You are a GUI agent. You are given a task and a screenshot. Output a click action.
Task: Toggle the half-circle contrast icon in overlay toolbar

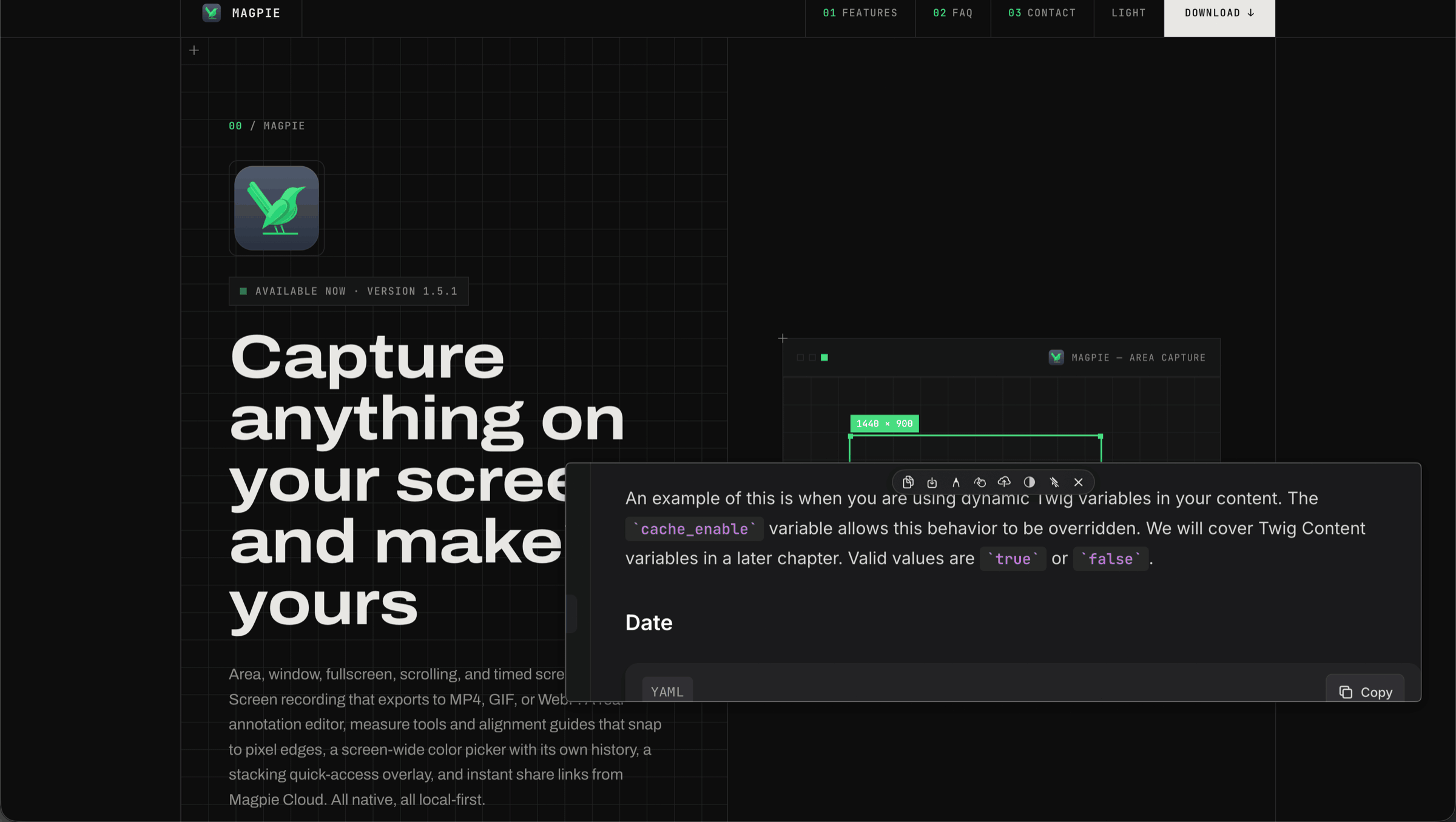pos(1029,482)
